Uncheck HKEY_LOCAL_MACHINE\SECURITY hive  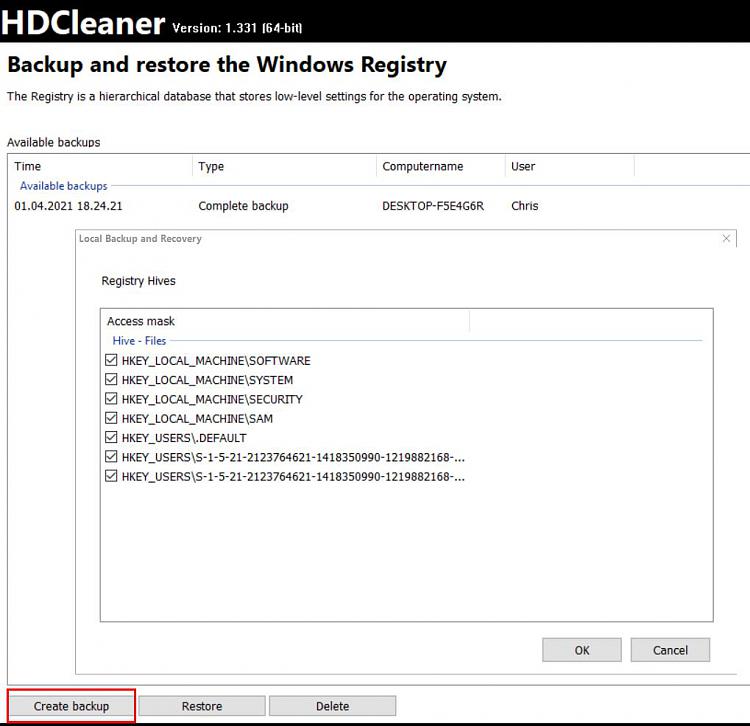[x=111, y=398]
